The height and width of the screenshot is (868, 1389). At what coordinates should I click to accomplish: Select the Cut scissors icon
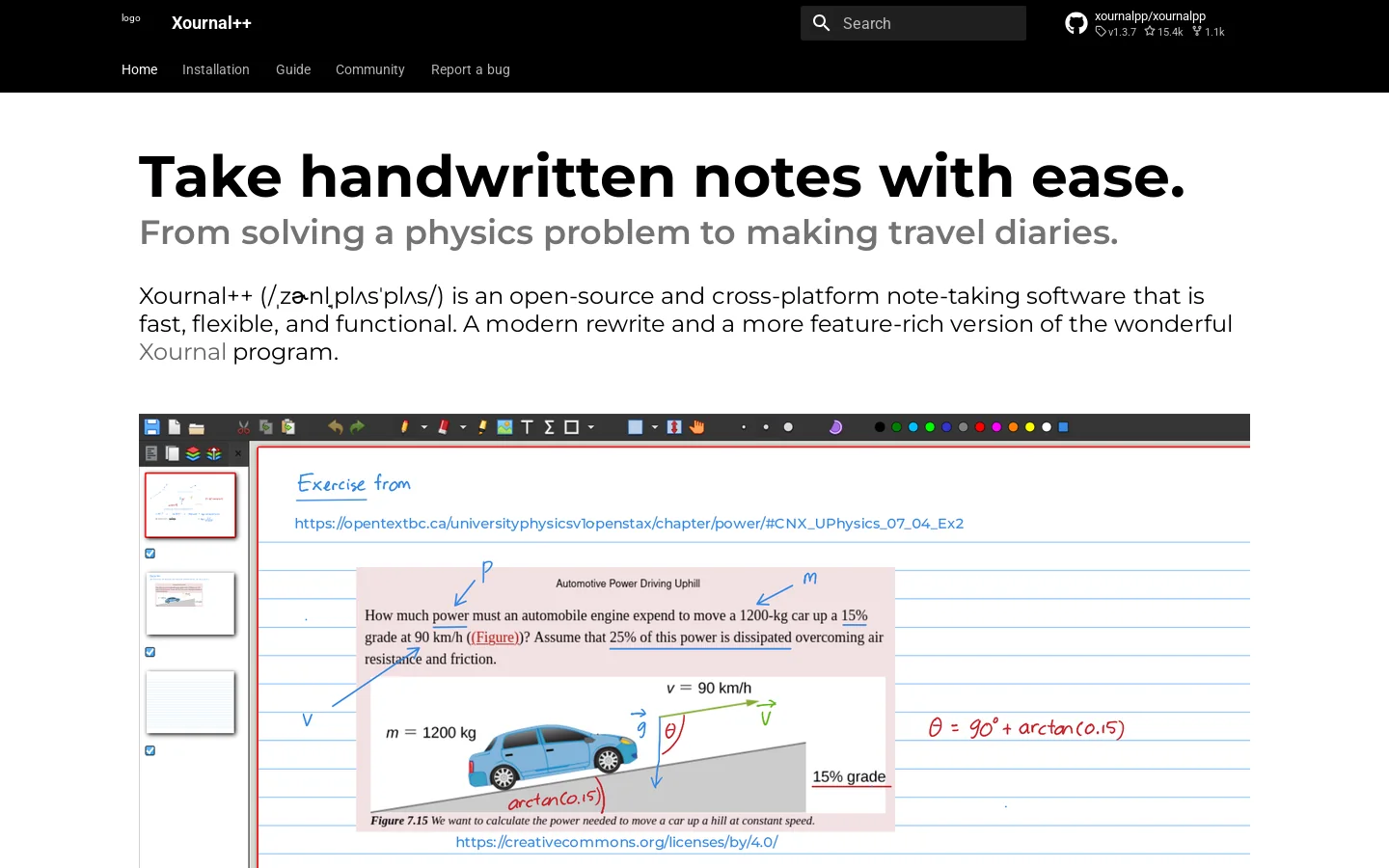[243, 427]
